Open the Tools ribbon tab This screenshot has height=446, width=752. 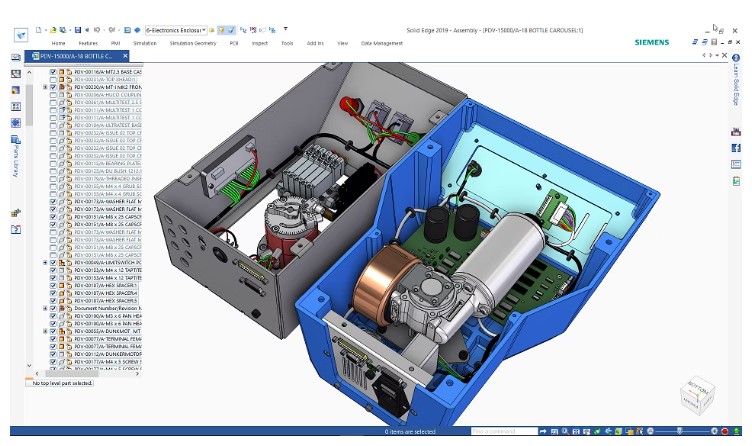[x=287, y=43]
